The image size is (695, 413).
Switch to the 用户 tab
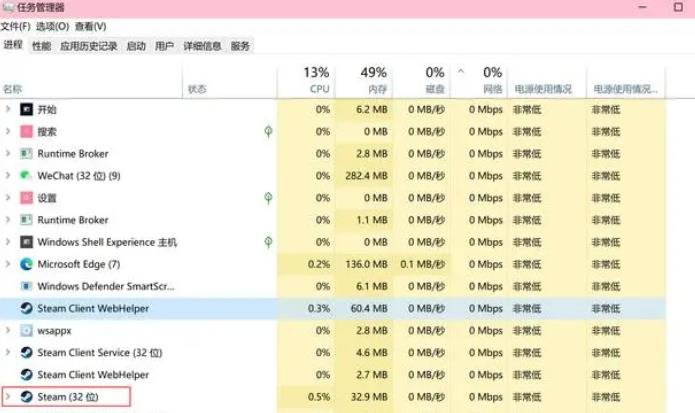tap(164, 46)
